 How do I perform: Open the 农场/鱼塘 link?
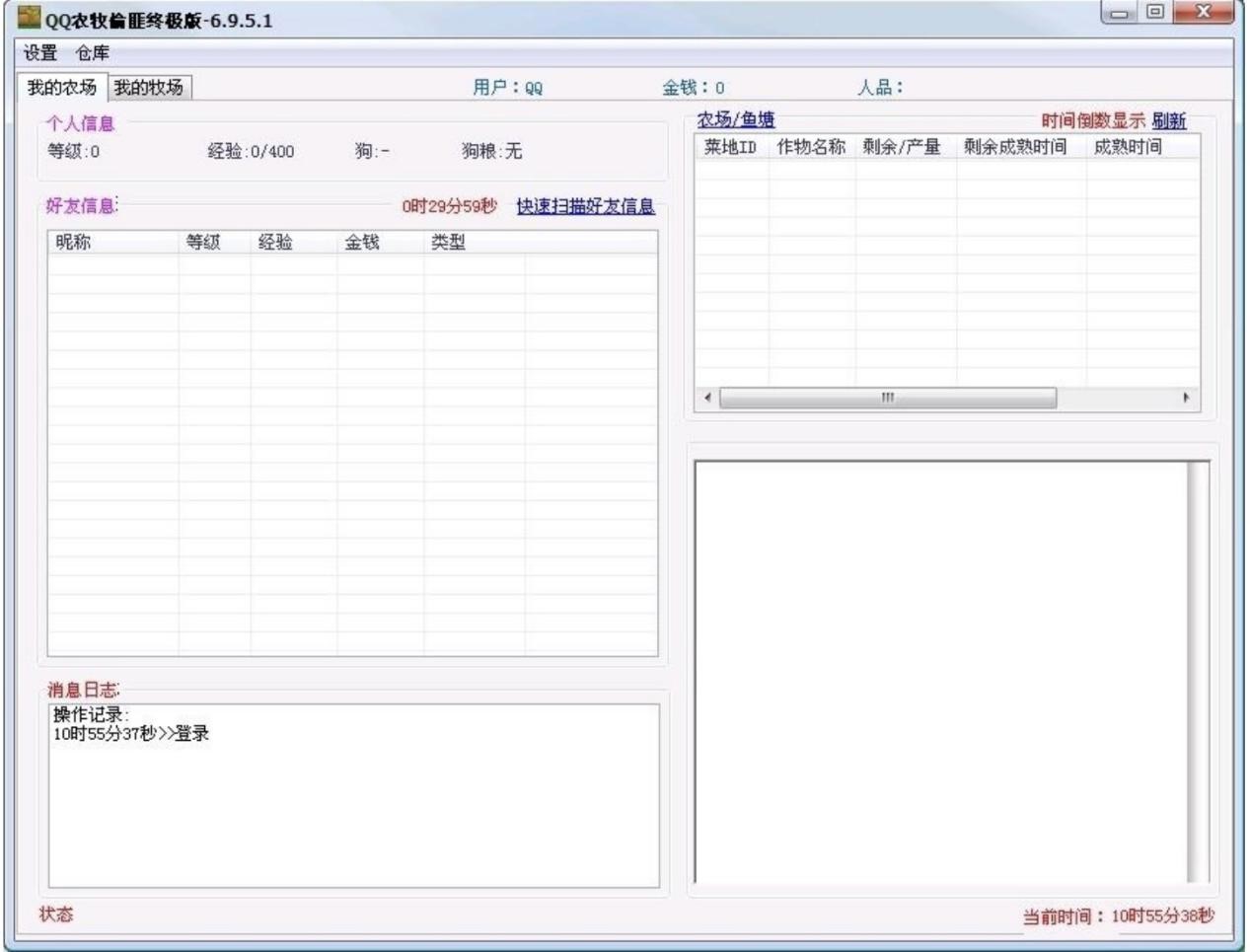tap(736, 120)
